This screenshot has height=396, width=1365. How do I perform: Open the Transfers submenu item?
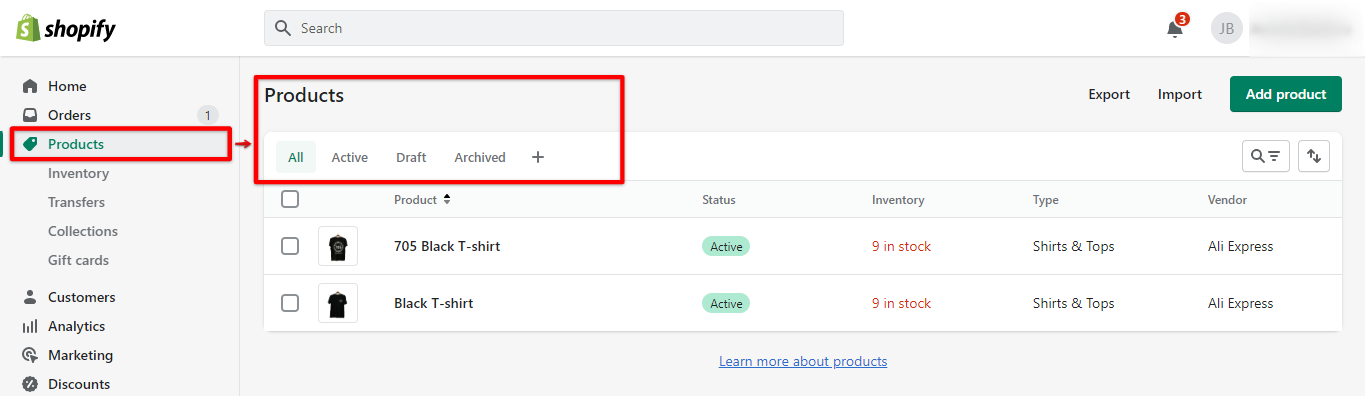coord(76,202)
